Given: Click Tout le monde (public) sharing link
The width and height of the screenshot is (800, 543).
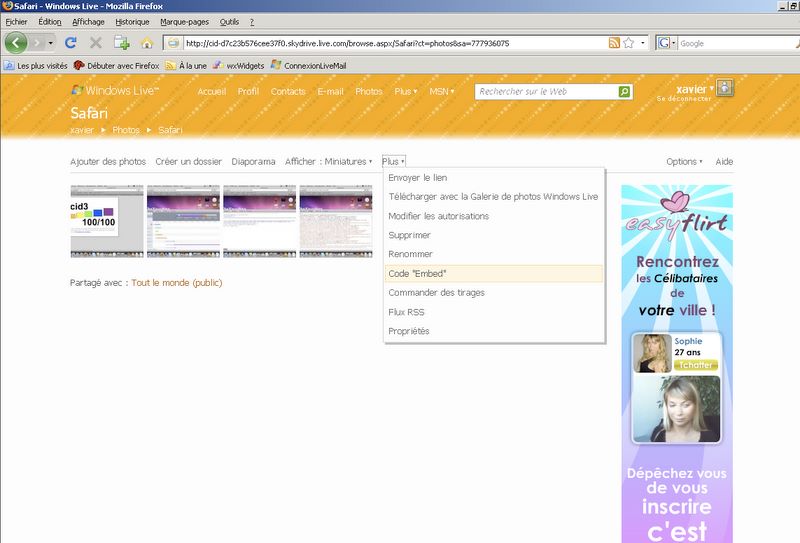Looking at the screenshot, I should (x=177, y=283).
